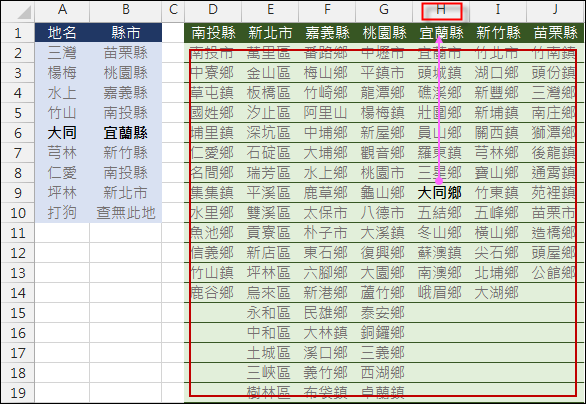Click cell 板橋區
Viewport: 586px width, 404px height.
[270, 93]
